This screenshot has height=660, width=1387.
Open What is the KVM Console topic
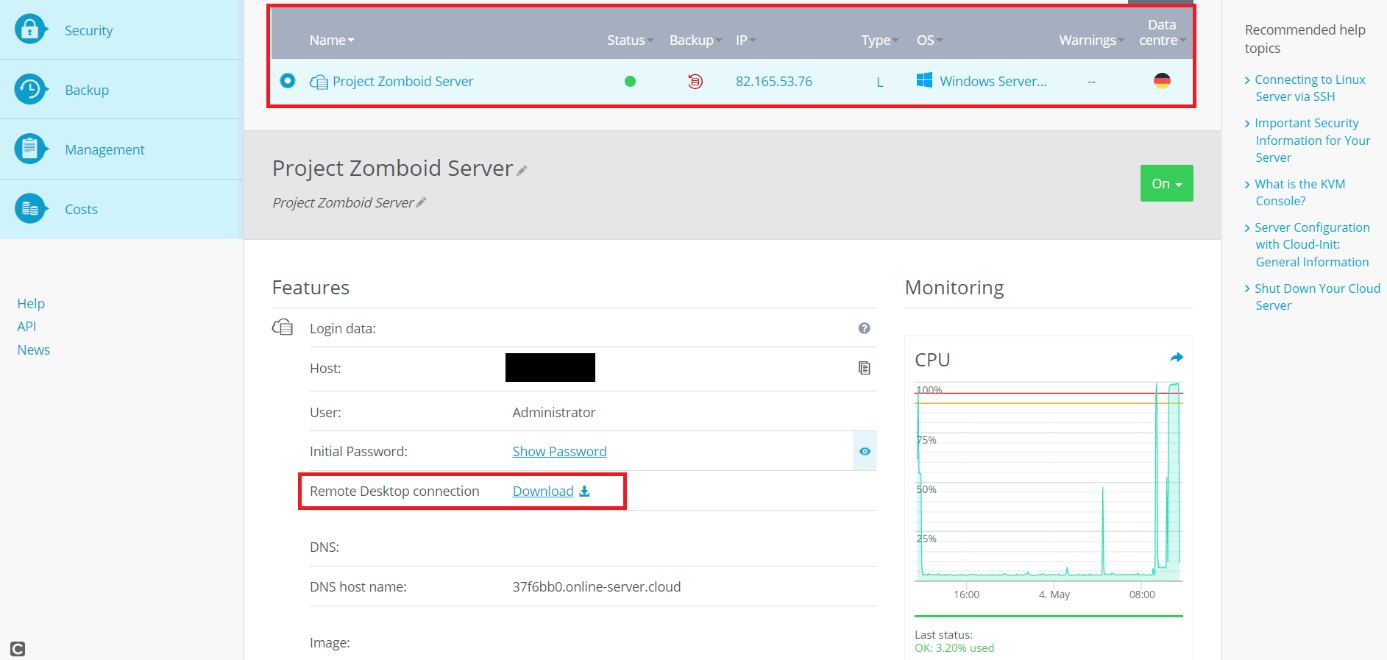pyautogui.click(x=1300, y=192)
